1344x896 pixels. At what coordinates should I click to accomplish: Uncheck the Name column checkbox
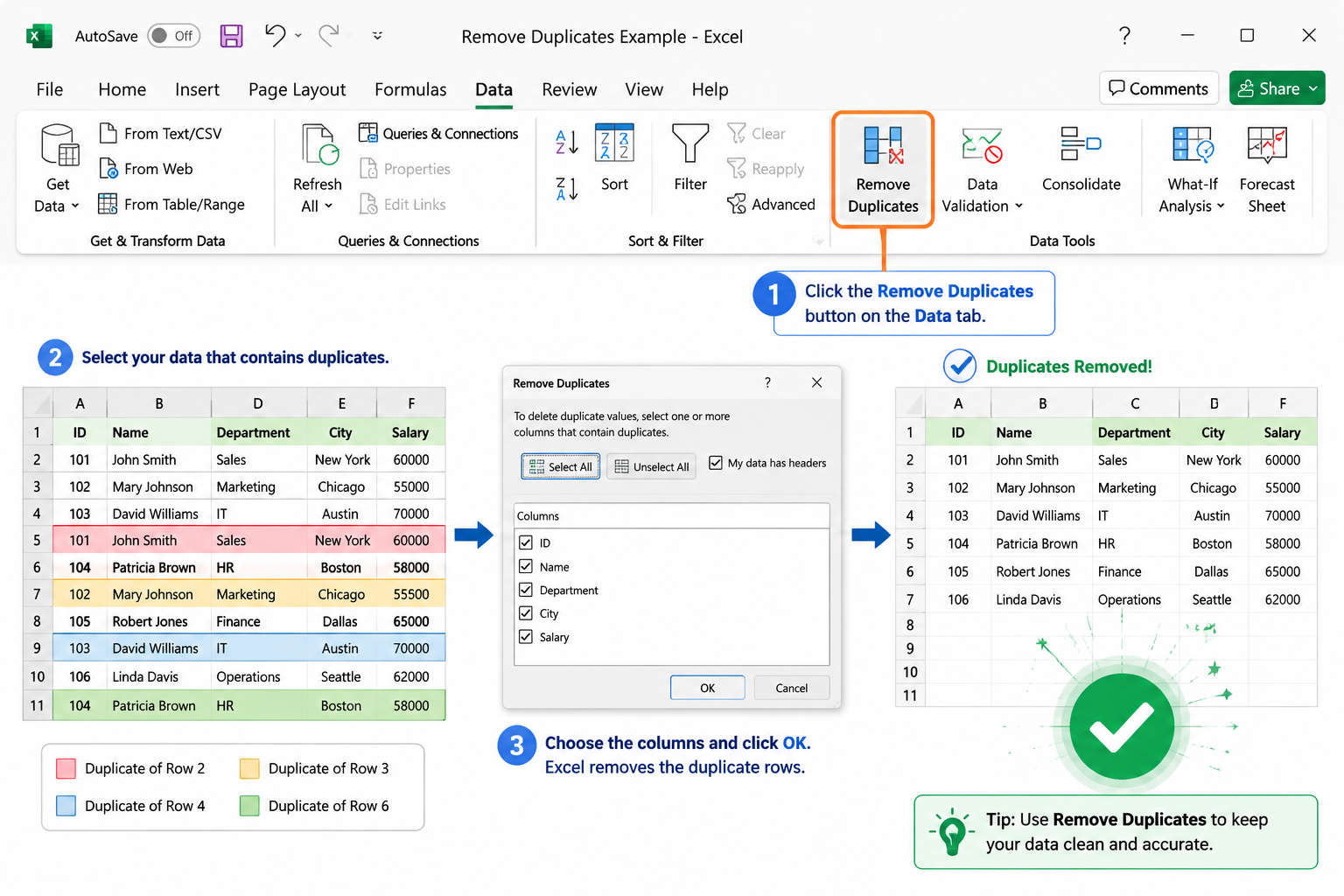(526, 566)
